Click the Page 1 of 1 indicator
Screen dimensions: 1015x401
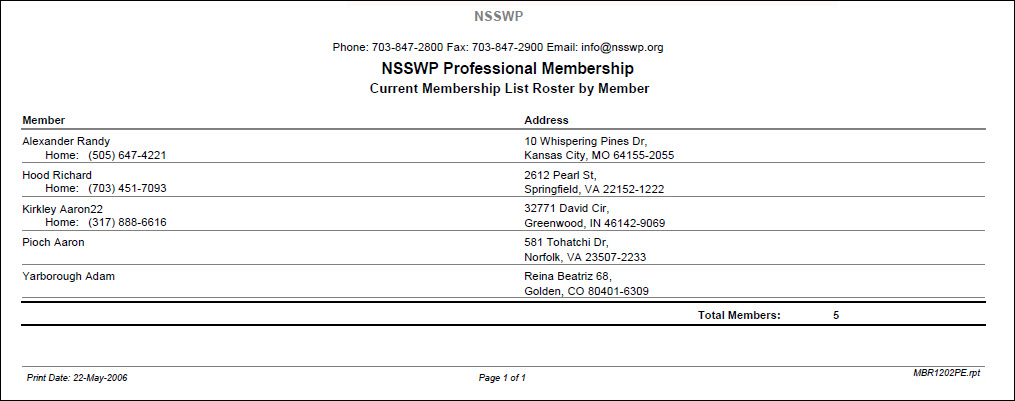(x=502, y=378)
